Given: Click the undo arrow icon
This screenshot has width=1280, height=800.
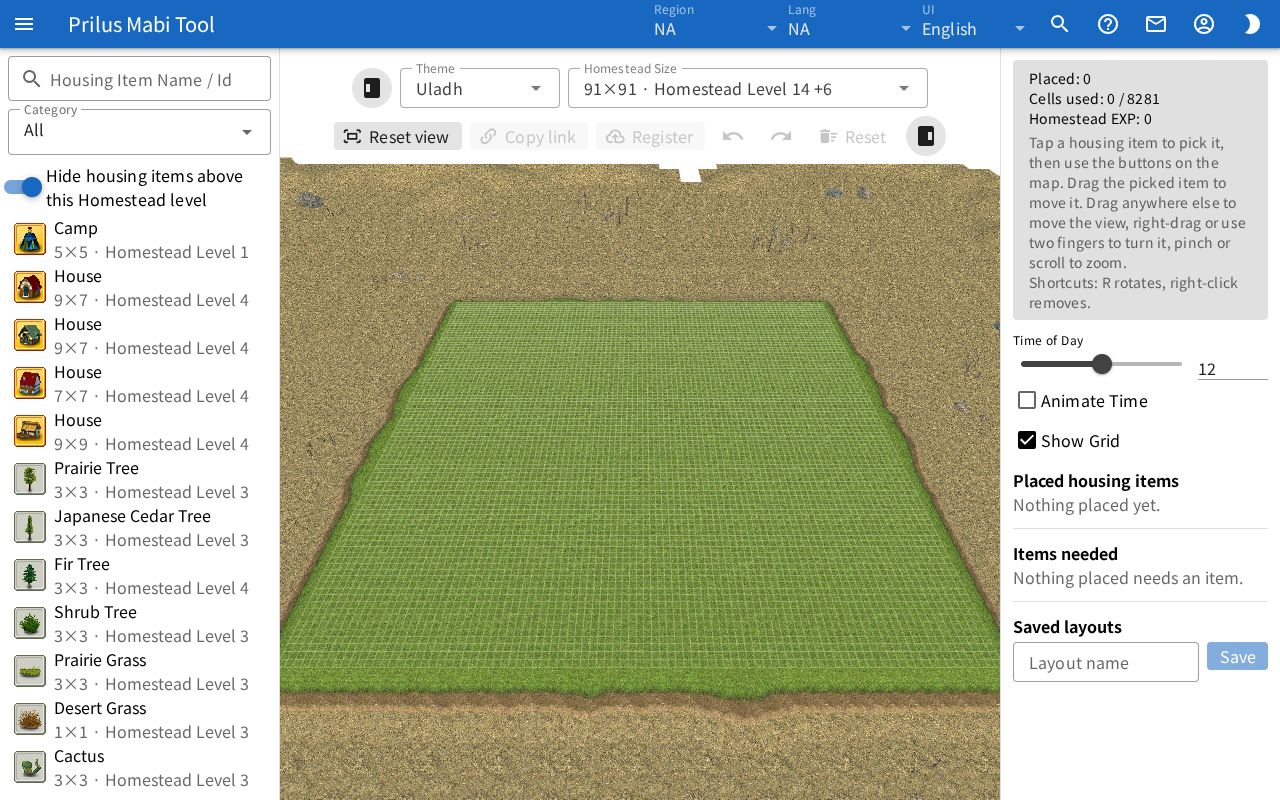Looking at the screenshot, I should pos(733,136).
